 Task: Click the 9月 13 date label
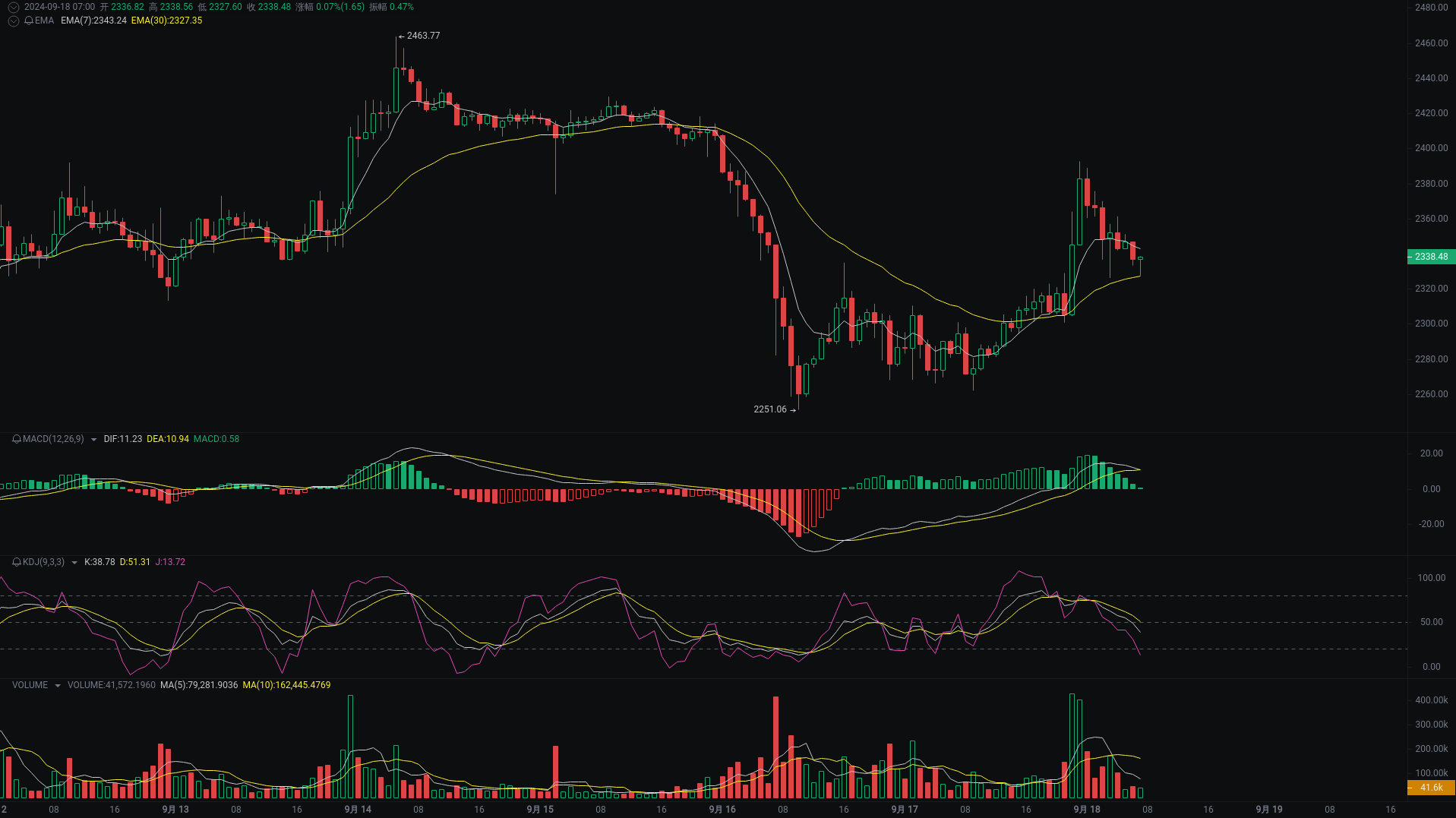(x=175, y=810)
